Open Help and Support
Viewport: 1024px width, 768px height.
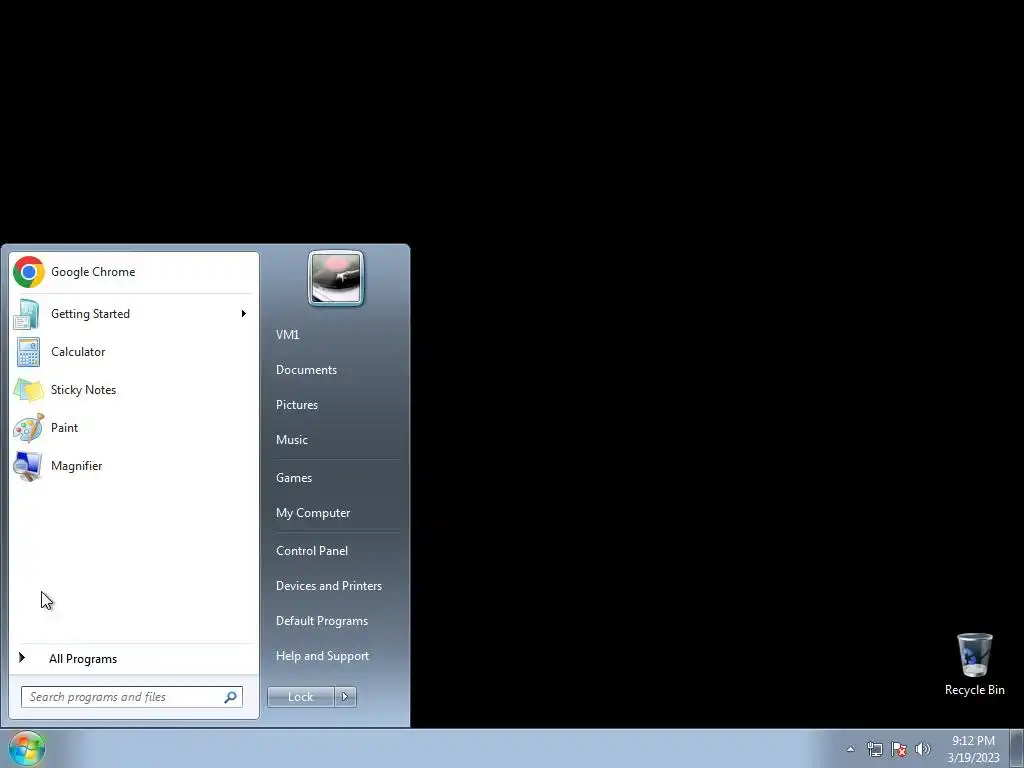click(323, 656)
